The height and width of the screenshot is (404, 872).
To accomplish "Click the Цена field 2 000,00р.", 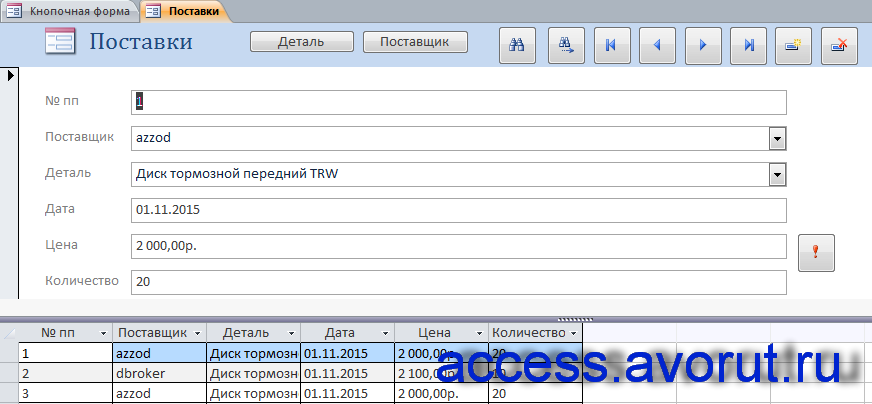I will click(x=459, y=247).
